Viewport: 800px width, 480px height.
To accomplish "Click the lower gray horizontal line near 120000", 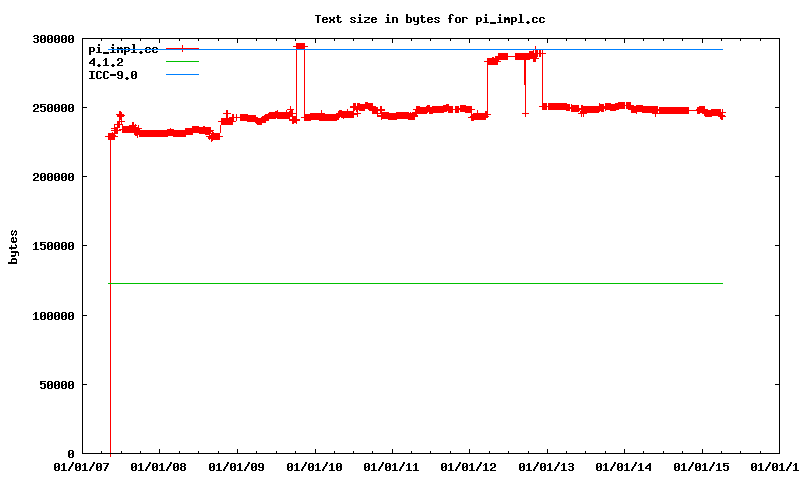I will pyautogui.click(x=400, y=283).
